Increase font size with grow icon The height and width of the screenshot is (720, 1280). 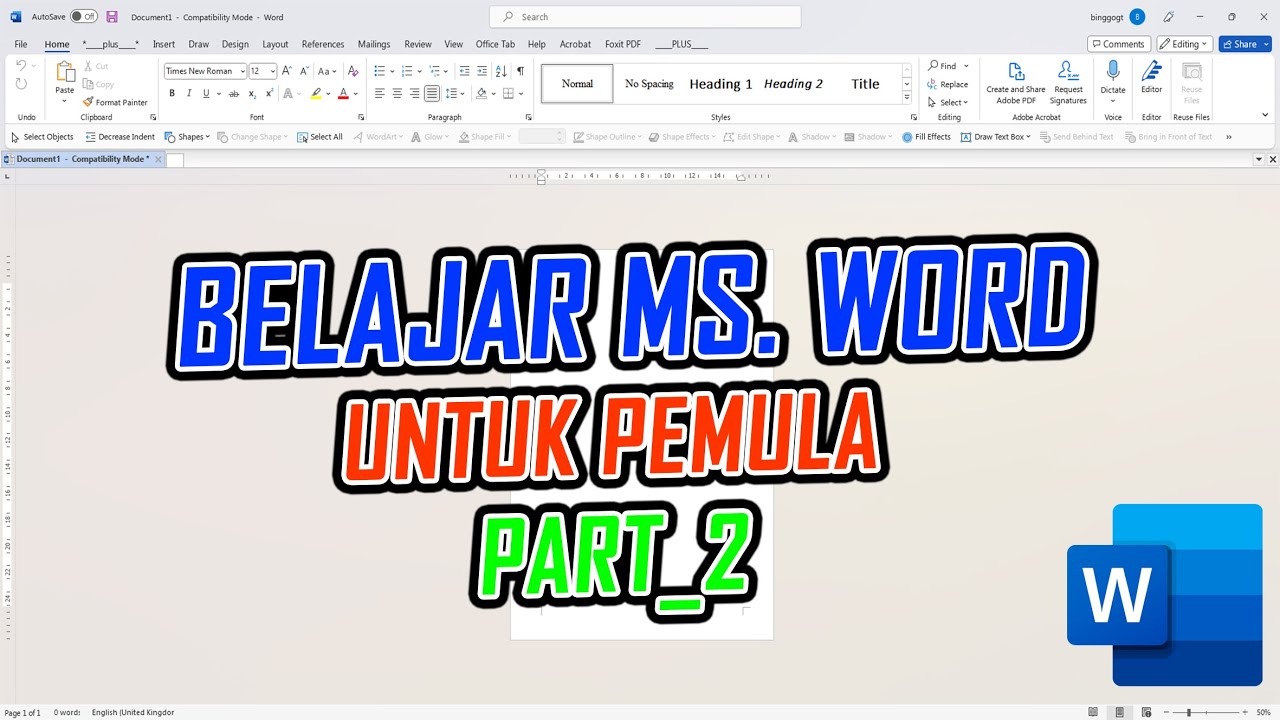(287, 71)
